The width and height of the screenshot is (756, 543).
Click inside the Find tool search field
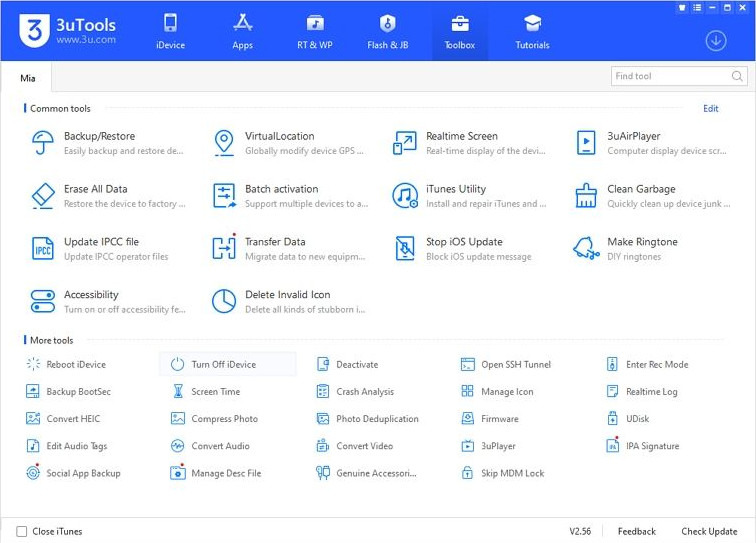(x=670, y=76)
